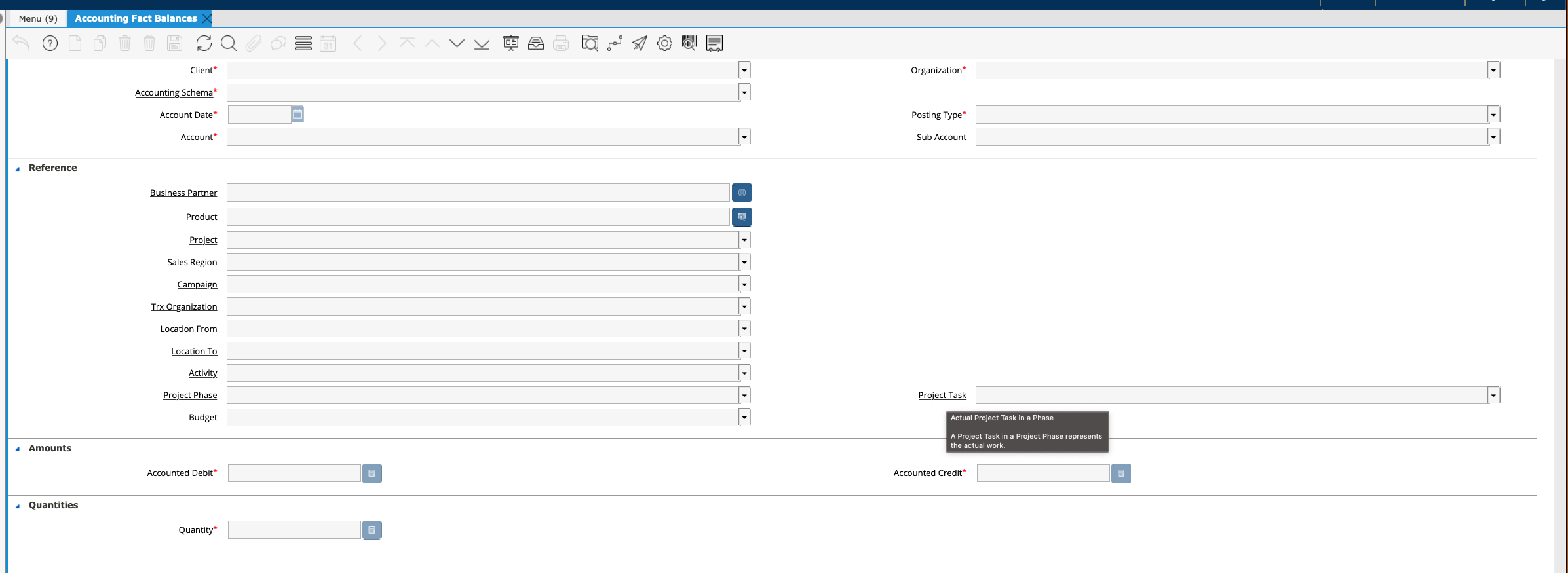Viewport: 1568px width, 573px height.
Task: Collapse the Quantities section
Action: [x=18, y=506]
